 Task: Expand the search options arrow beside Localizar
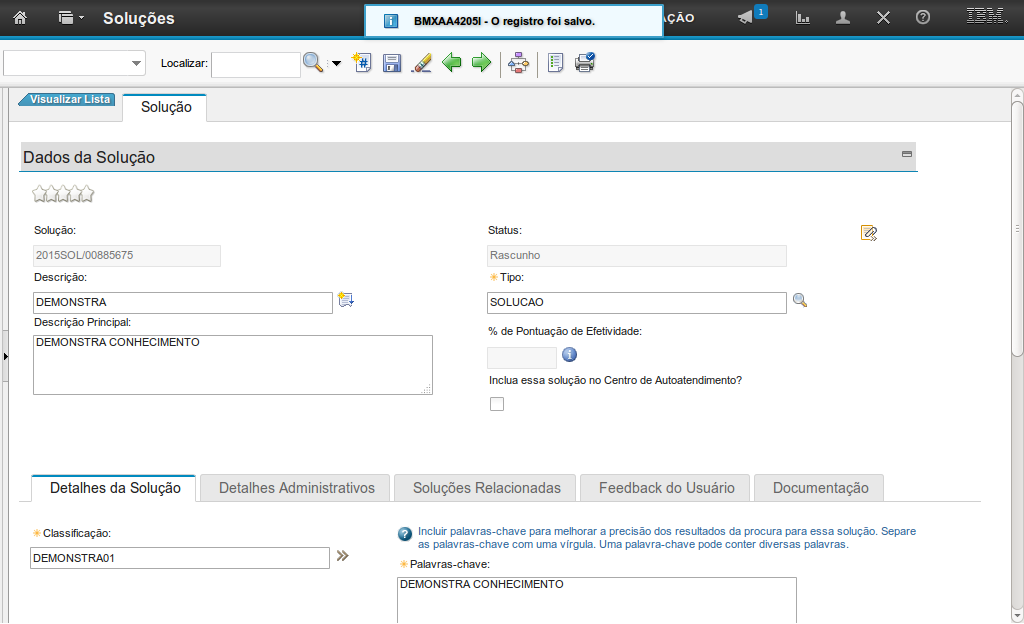(336, 64)
